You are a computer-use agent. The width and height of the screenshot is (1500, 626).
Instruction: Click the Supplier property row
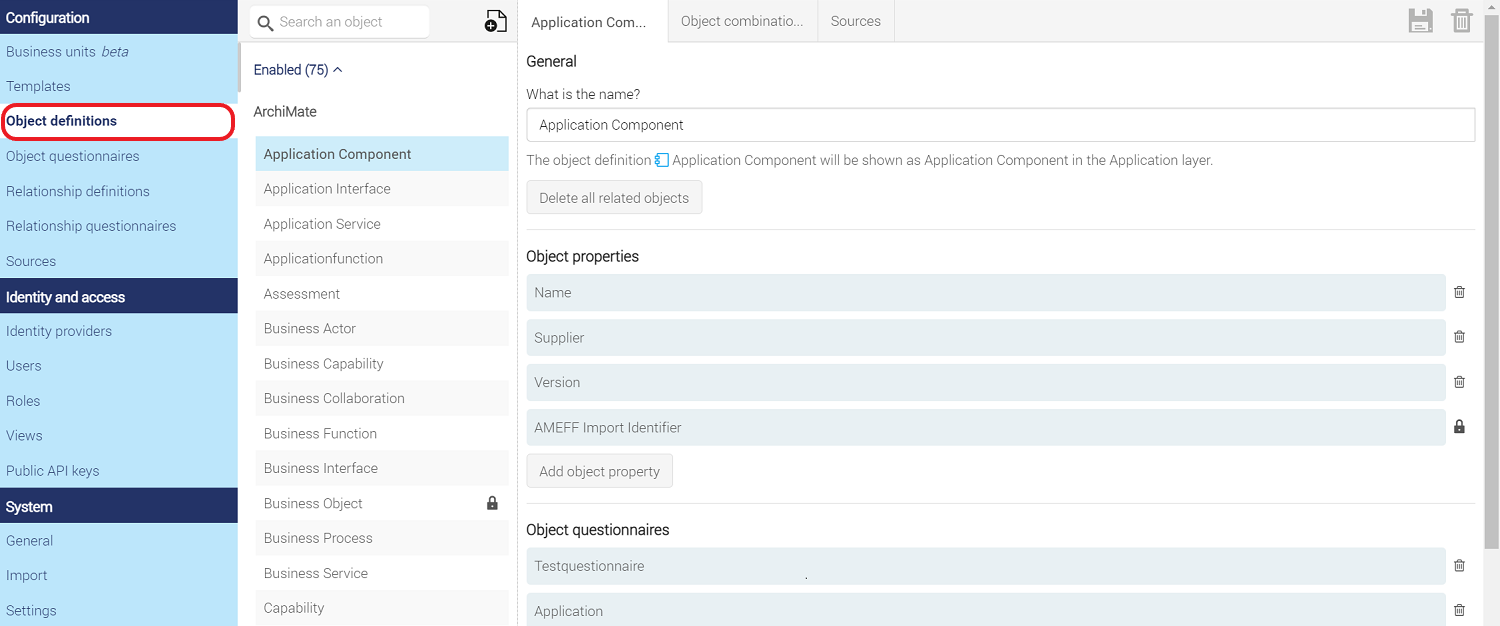point(986,337)
